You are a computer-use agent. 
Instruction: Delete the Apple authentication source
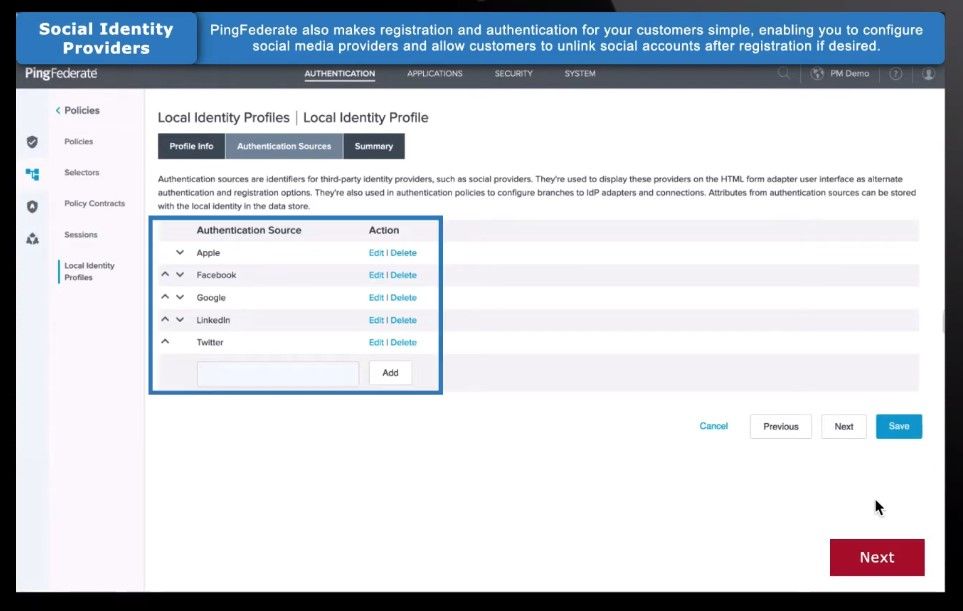click(404, 253)
